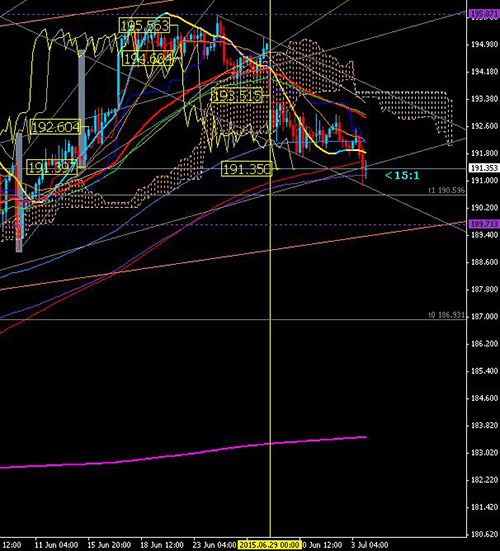
Task: Select the 3 Jul 04:00 time label
Action: (370, 545)
